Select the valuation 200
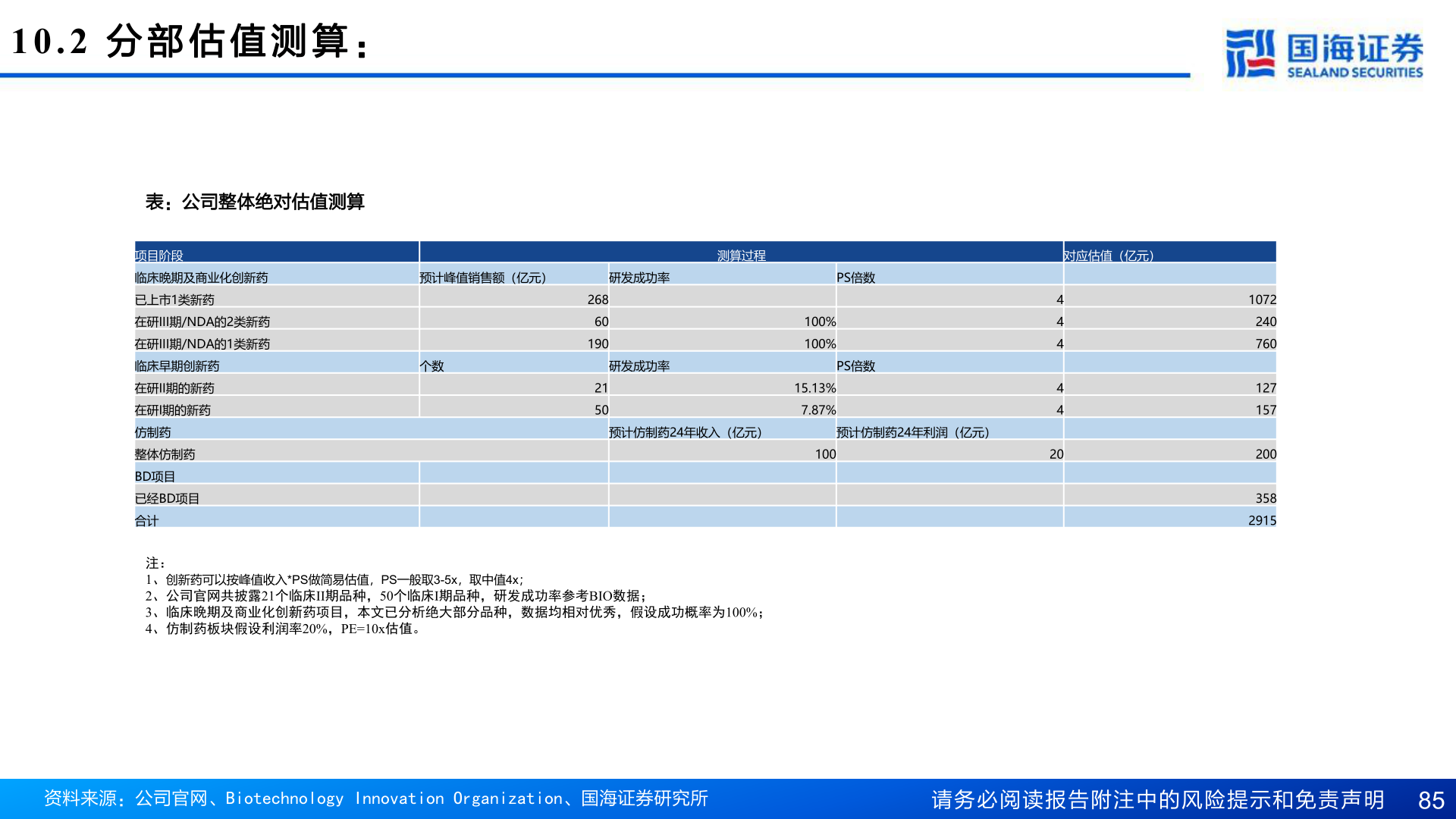1456x819 pixels. (1266, 453)
